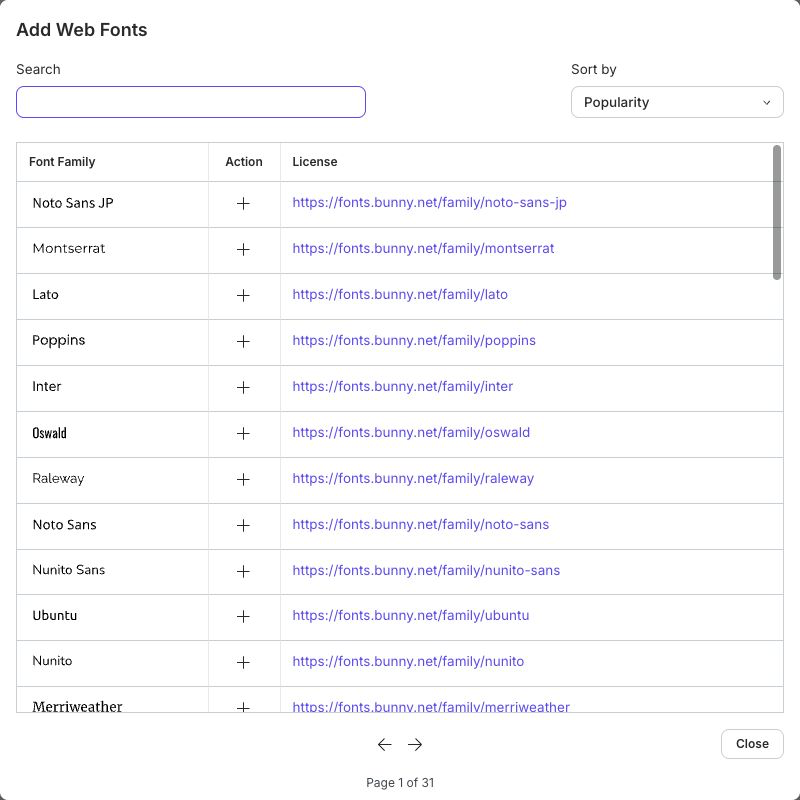Open the inter license link
The height and width of the screenshot is (800, 800).
[x=403, y=386]
